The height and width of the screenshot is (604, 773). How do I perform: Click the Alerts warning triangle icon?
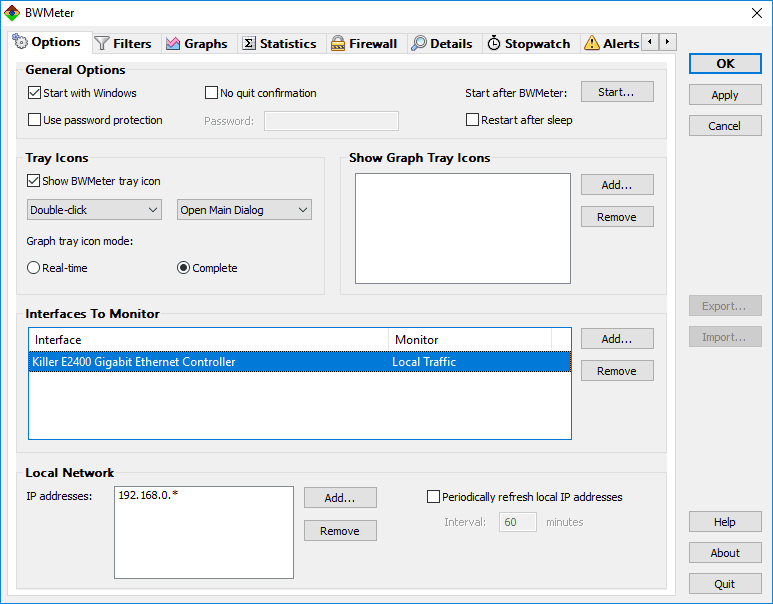click(x=592, y=43)
